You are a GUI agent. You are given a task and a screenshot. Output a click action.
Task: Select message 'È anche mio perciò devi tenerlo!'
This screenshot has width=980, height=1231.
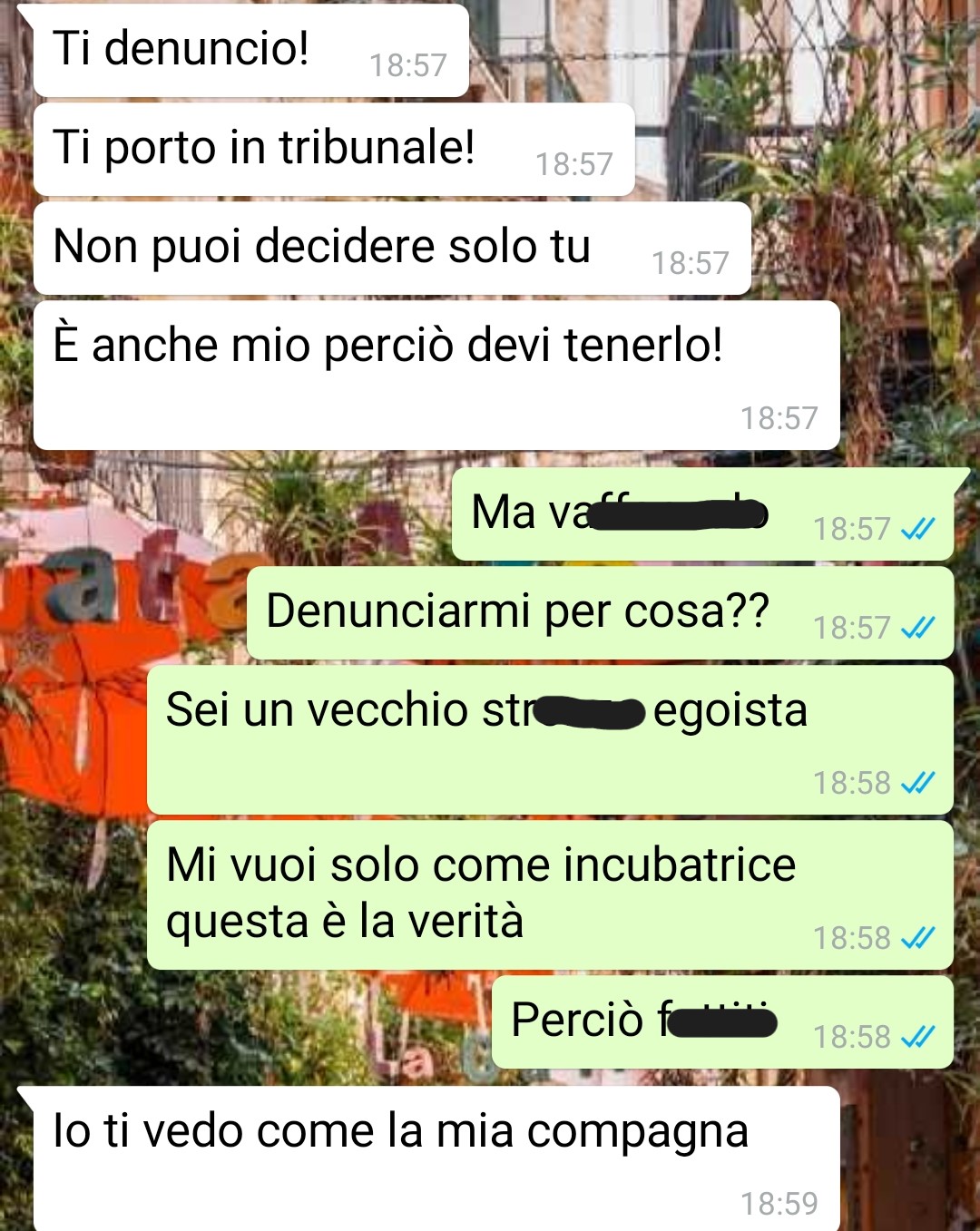436,375
